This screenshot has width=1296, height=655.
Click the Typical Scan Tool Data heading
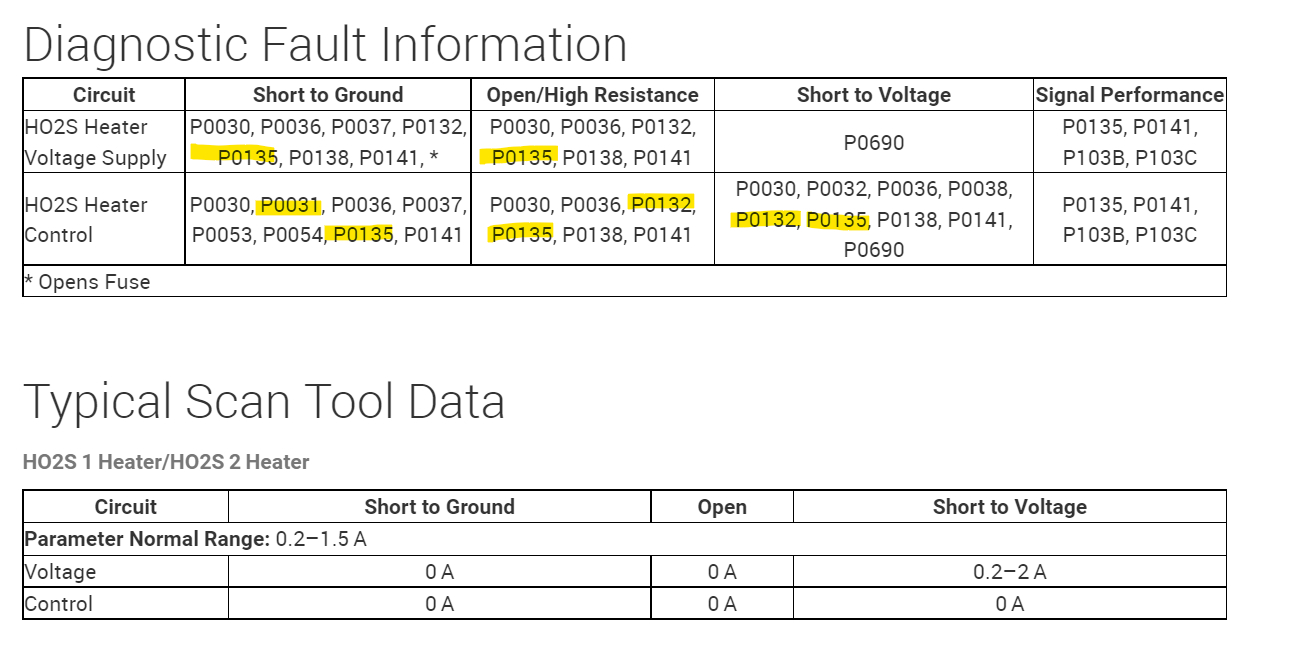(x=264, y=402)
